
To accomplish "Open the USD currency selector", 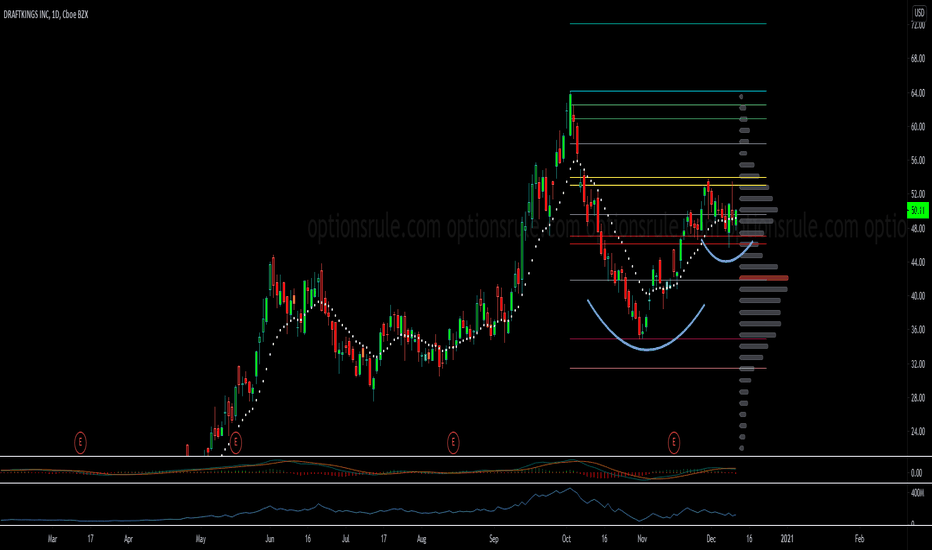I will click(x=919, y=12).
